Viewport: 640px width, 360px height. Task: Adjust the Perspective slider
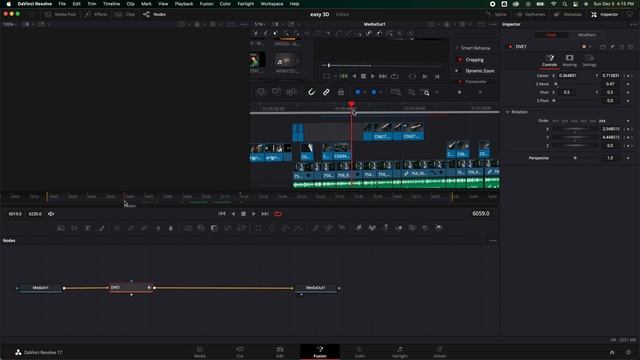[x=575, y=158]
